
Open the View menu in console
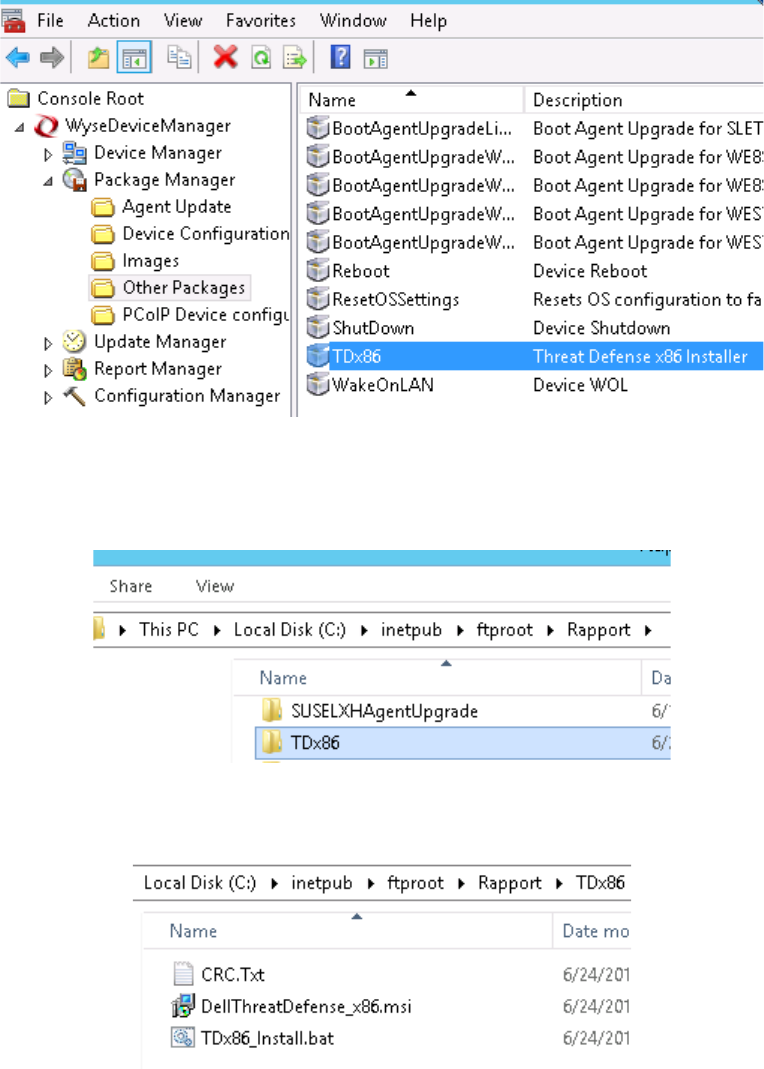(x=183, y=20)
